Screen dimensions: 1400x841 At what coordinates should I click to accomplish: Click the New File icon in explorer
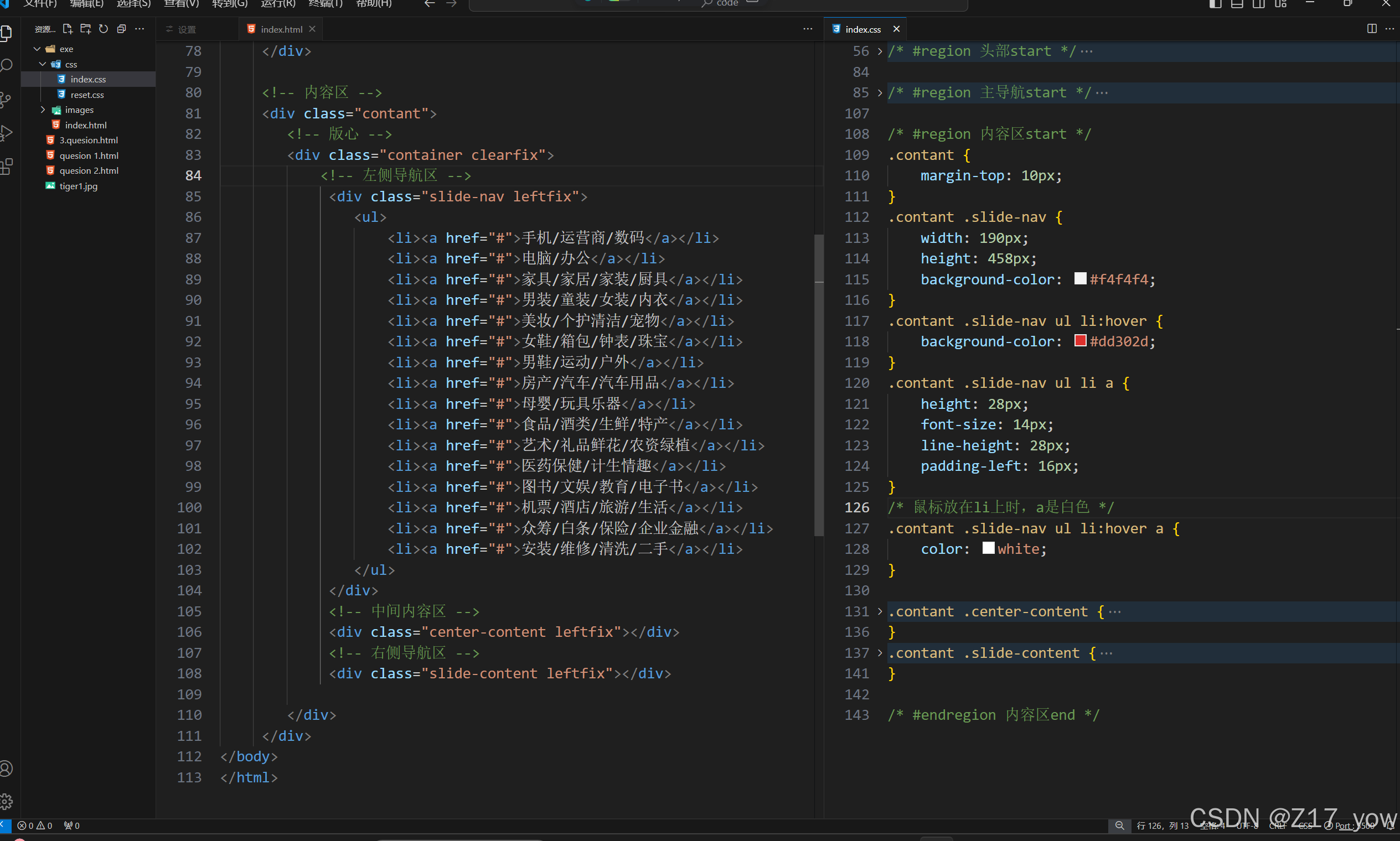pos(68,29)
